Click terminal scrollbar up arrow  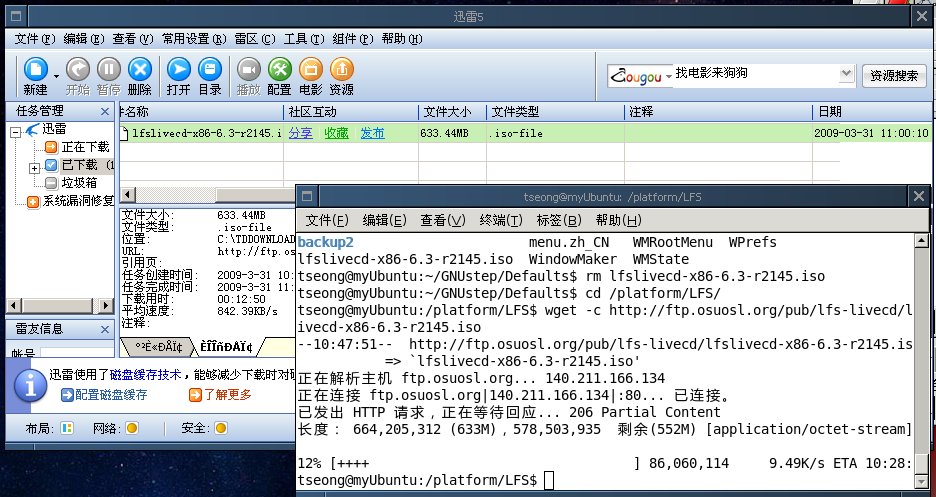click(921, 241)
